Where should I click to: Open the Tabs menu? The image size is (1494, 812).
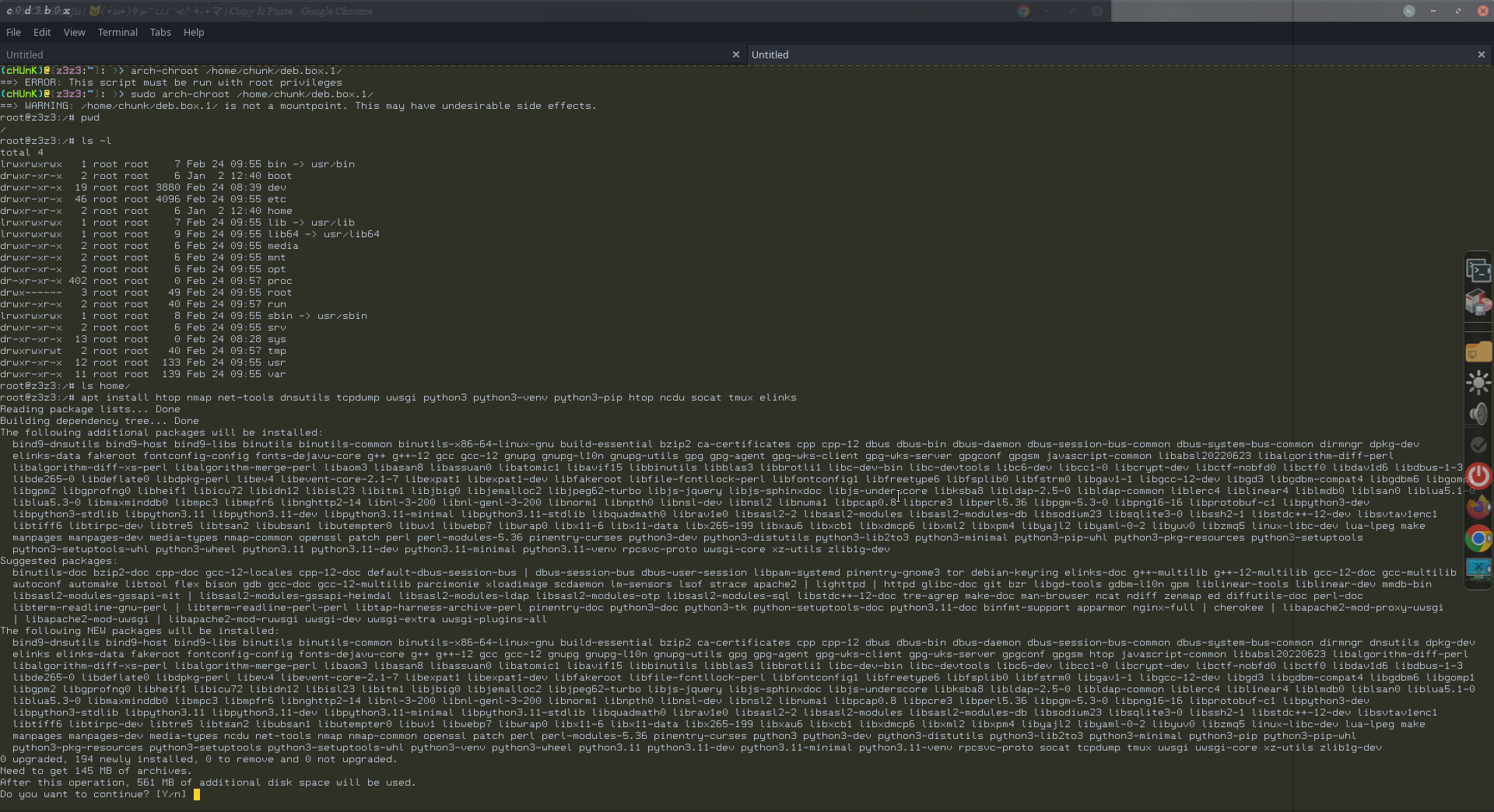tap(160, 33)
